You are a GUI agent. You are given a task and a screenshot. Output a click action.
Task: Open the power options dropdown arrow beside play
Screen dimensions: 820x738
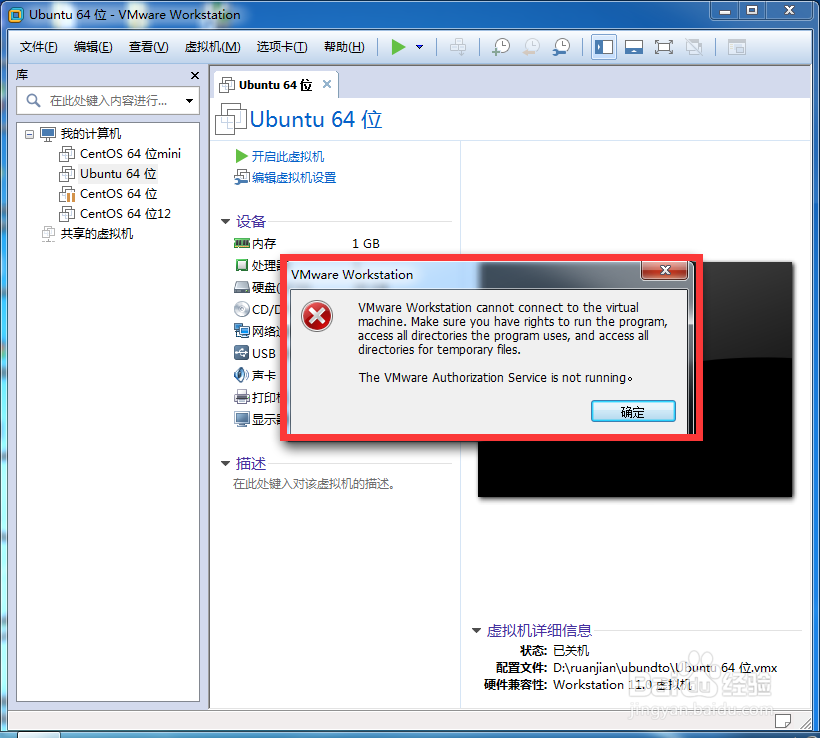click(x=419, y=47)
